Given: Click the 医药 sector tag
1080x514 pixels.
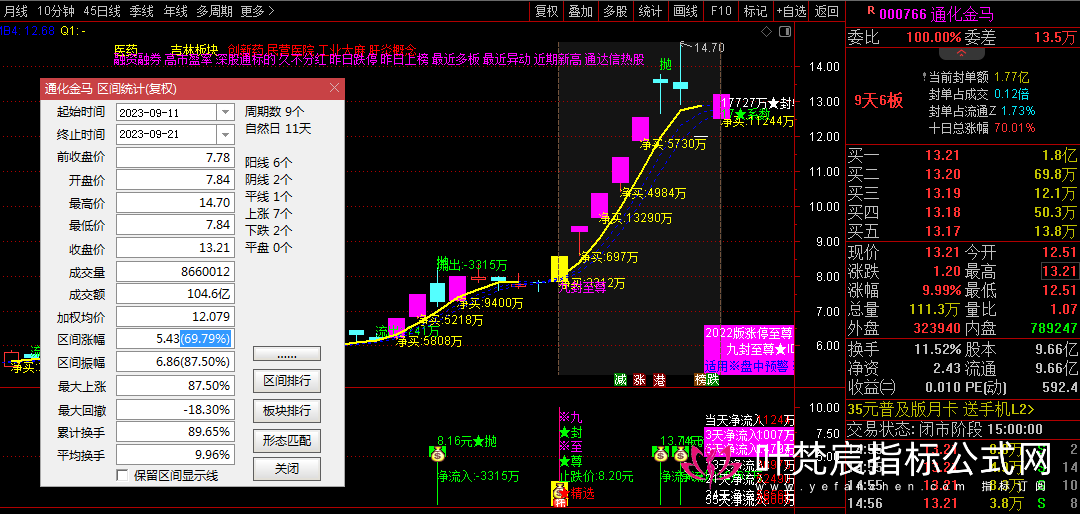Looking at the screenshot, I should click(125, 50).
